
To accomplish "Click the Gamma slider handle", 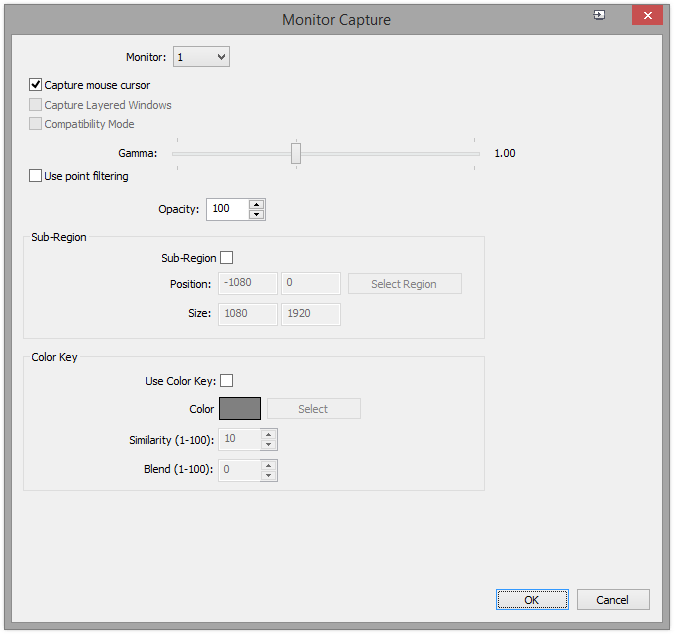I will pos(296,154).
